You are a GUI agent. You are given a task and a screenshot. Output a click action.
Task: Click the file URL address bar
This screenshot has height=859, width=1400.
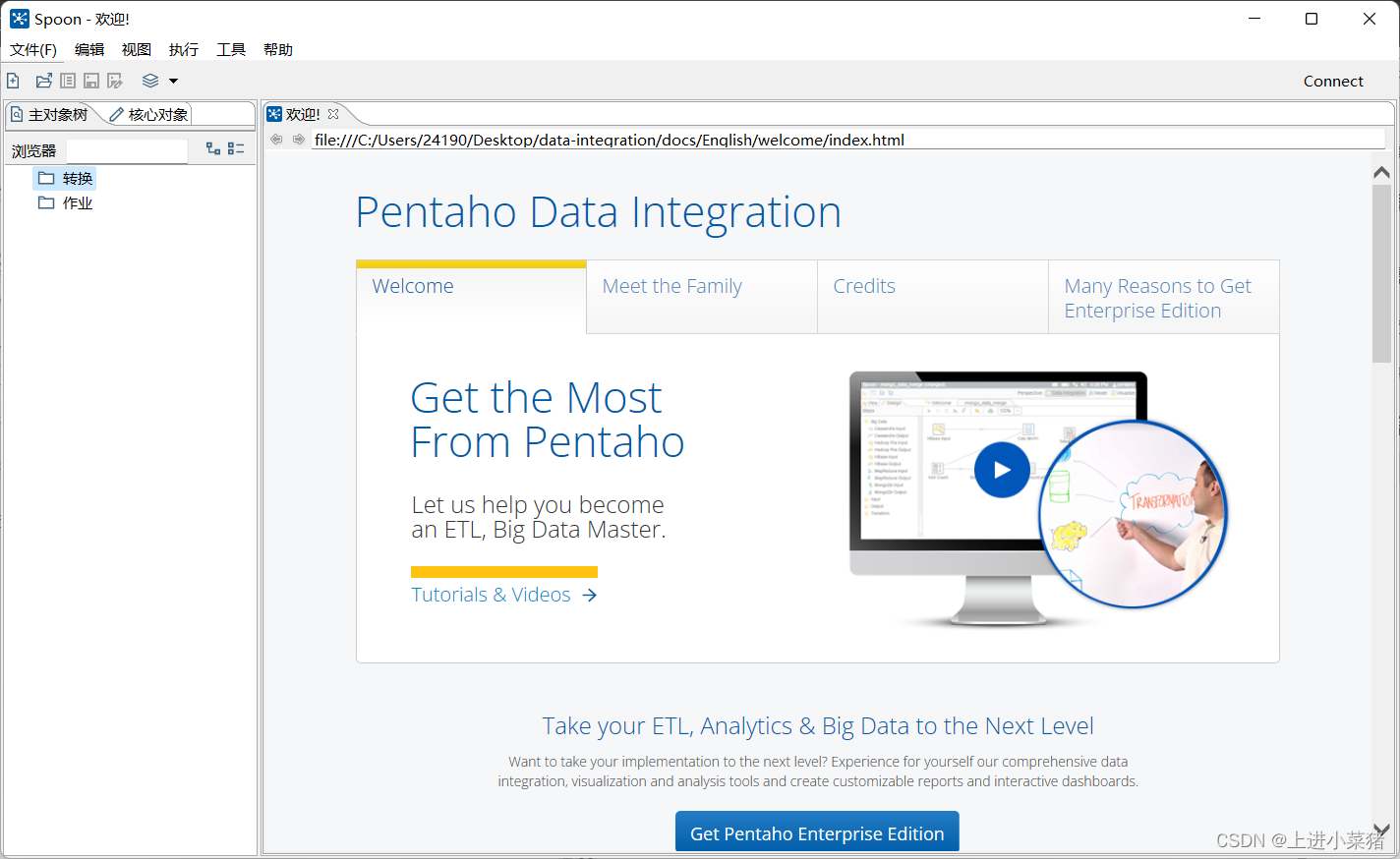point(847,140)
